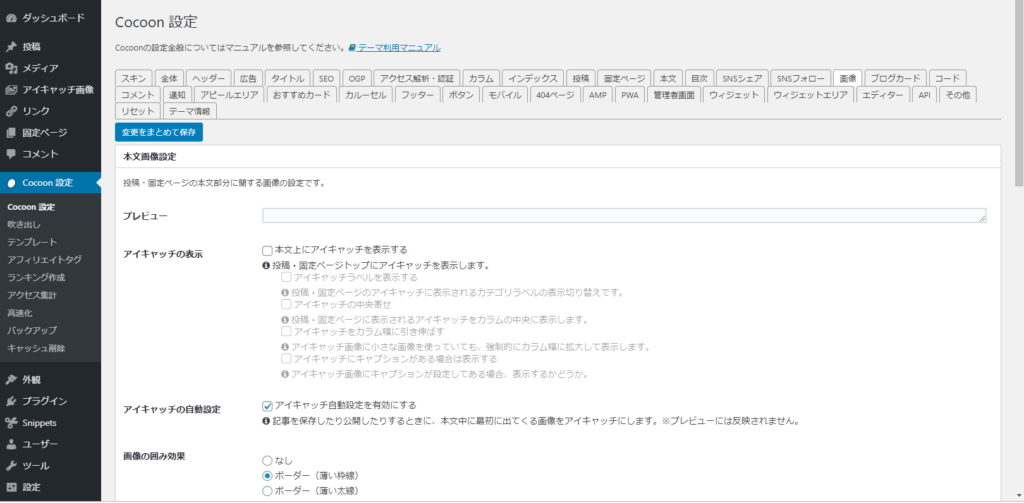Open the OGP tab
The width and height of the screenshot is (1024, 503).
(357, 78)
